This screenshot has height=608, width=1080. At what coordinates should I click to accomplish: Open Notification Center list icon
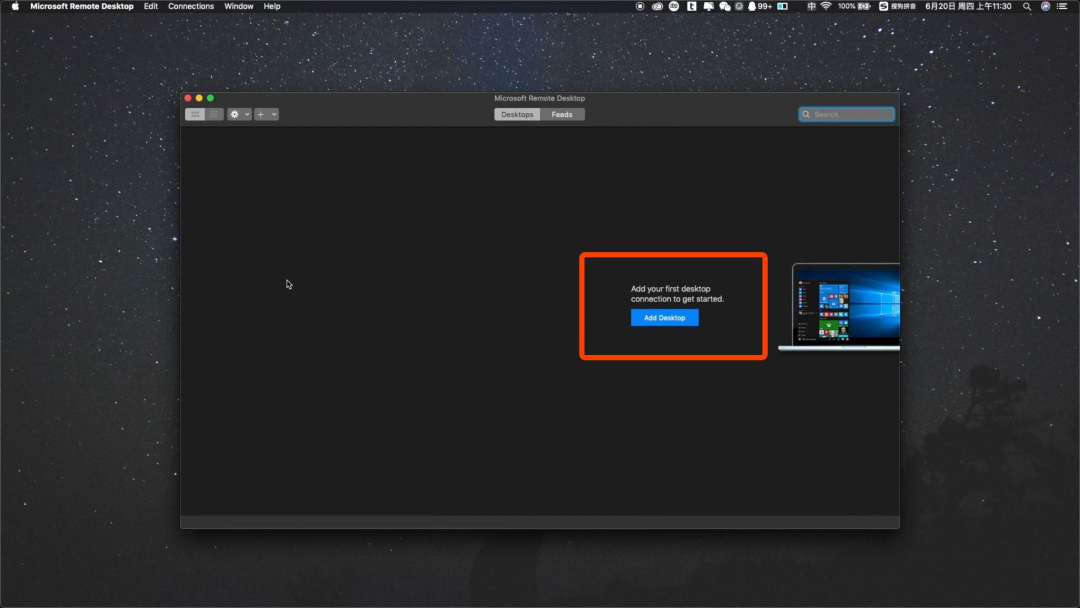[x=1062, y=6]
